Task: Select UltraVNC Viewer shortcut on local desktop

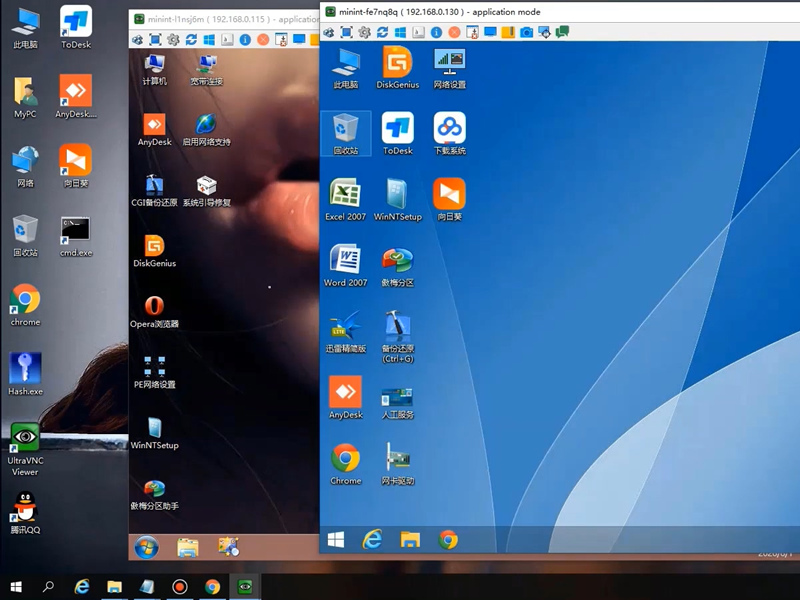Action: pyautogui.click(x=25, y=449)
